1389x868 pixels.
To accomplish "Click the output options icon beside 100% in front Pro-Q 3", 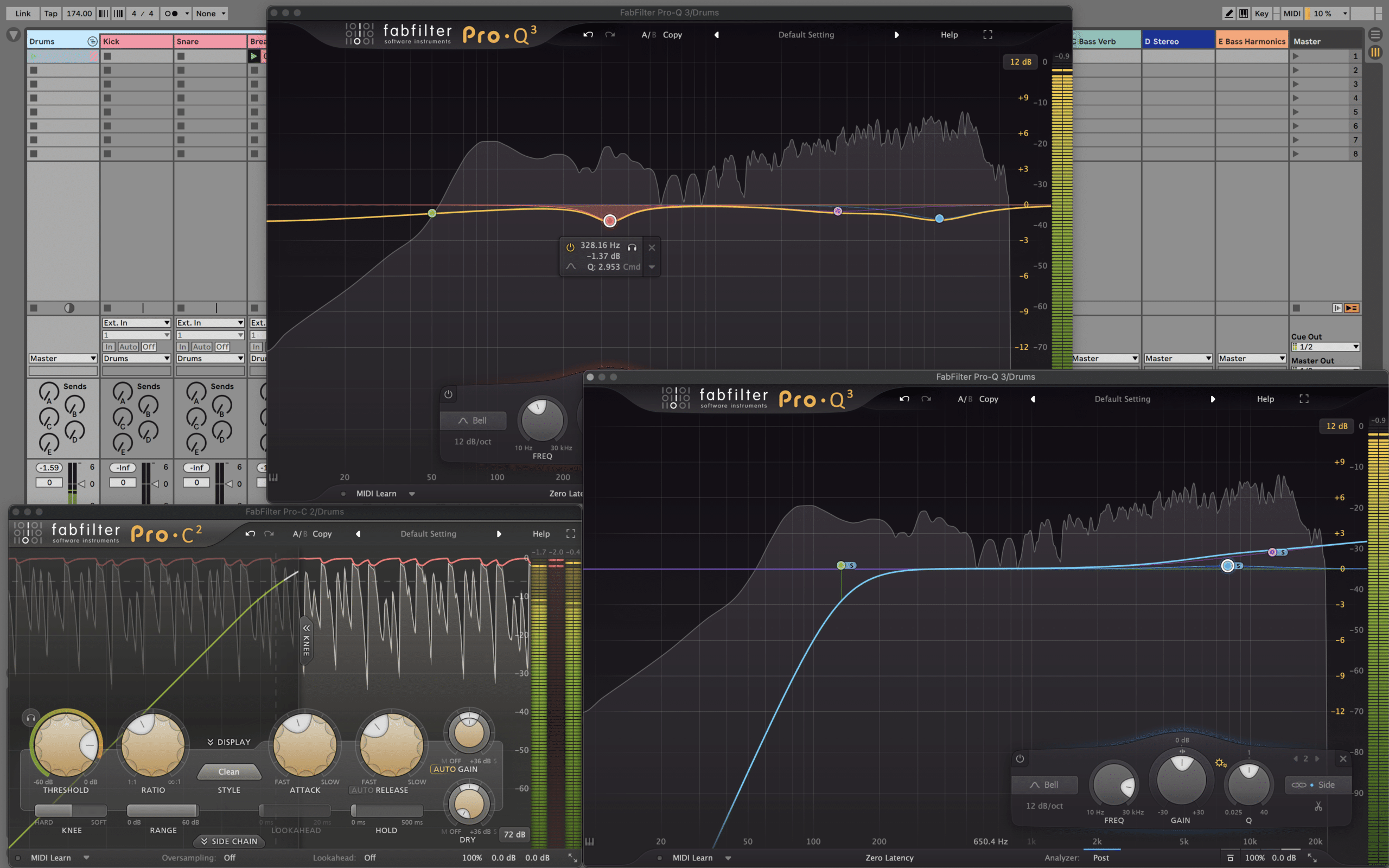I will (x=1230, y=858).
